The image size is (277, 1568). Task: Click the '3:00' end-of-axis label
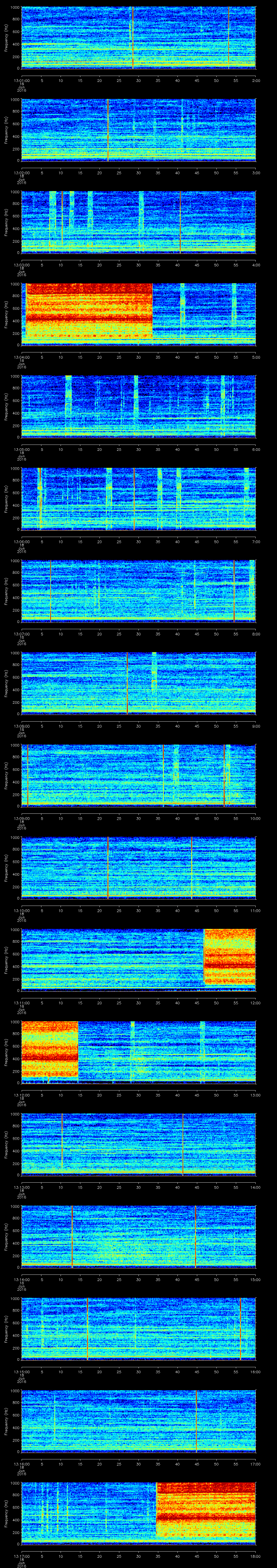click(x=256, y=174)
